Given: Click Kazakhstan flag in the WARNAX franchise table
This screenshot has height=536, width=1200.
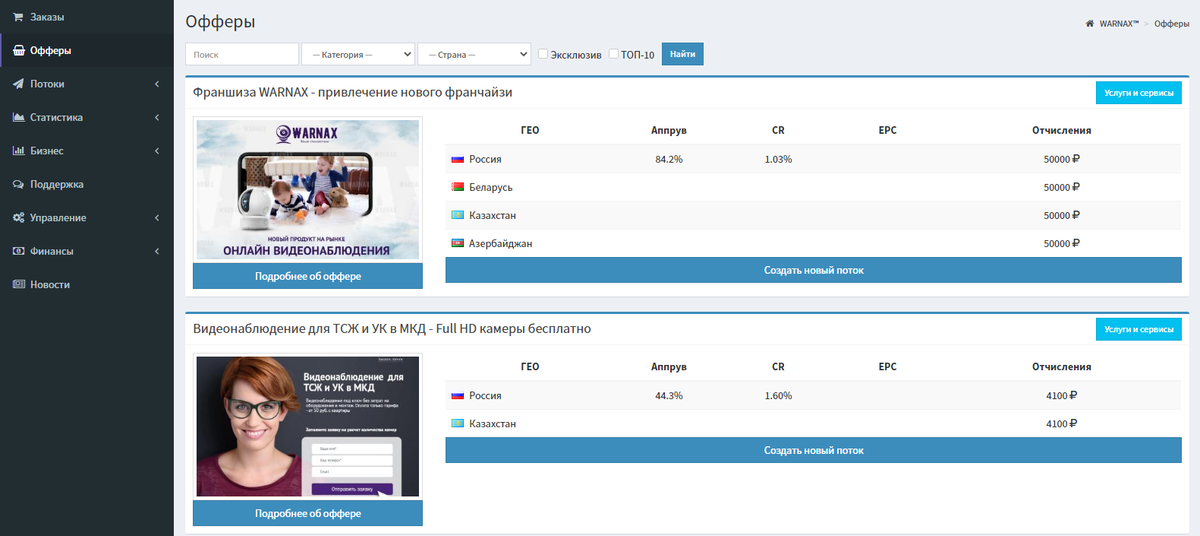Looking at the screenshot, I should pyautogui.click(x=458, y=215).
